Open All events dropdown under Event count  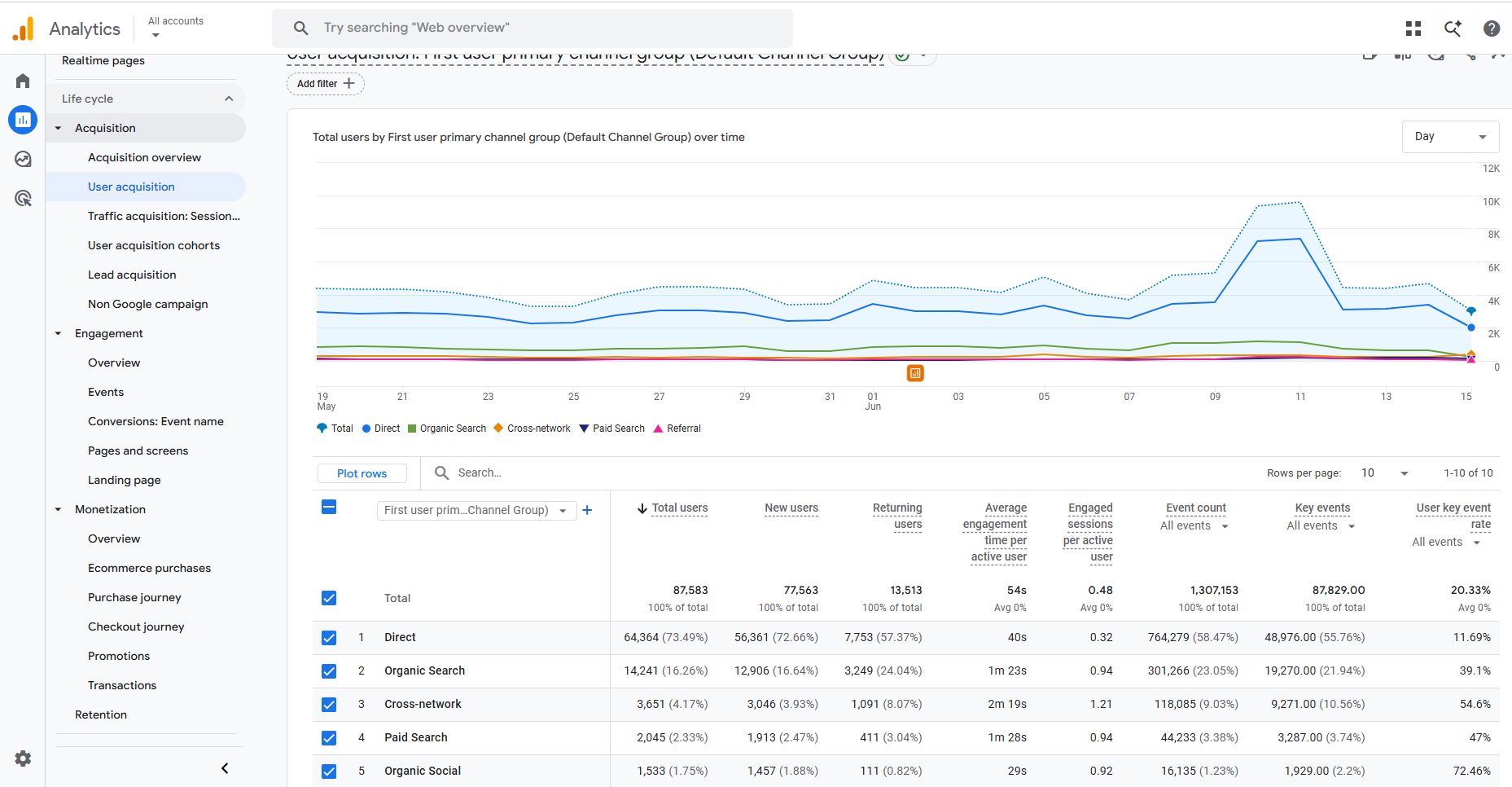click(x=1194, y=526)
